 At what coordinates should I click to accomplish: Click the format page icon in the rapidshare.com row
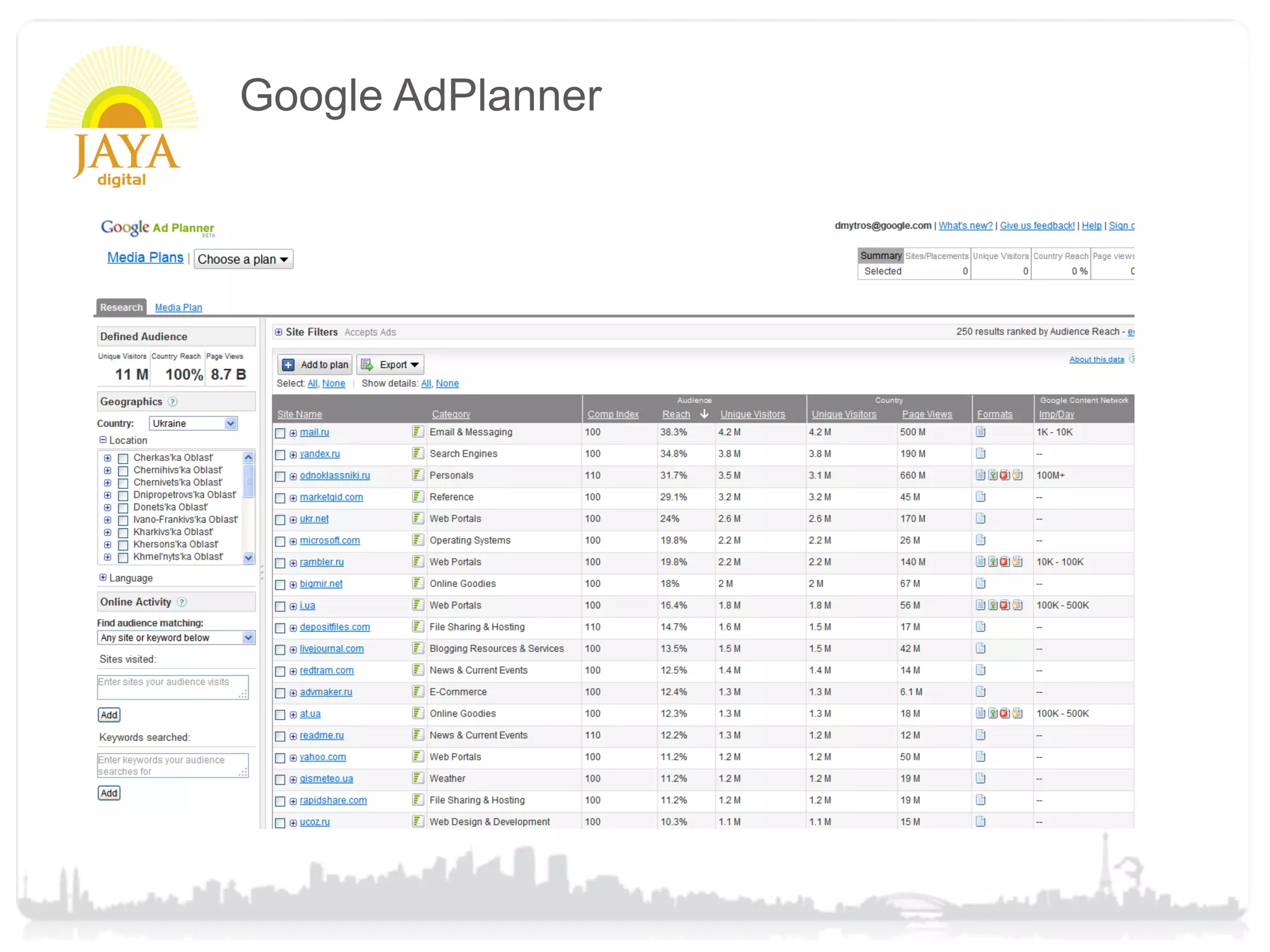pyautogui.click(x=980, y=800)
